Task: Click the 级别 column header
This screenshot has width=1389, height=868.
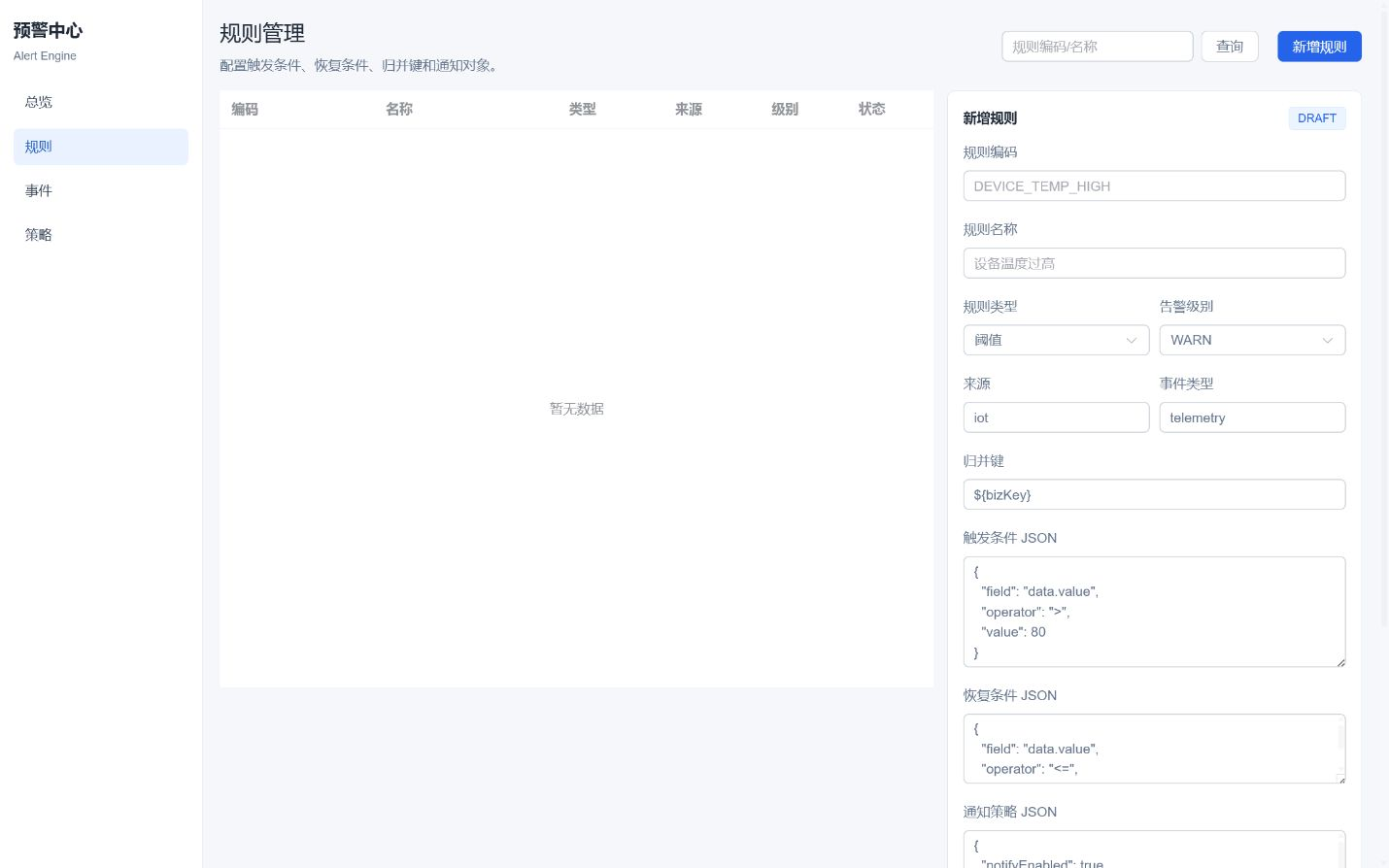Action: 785,110
